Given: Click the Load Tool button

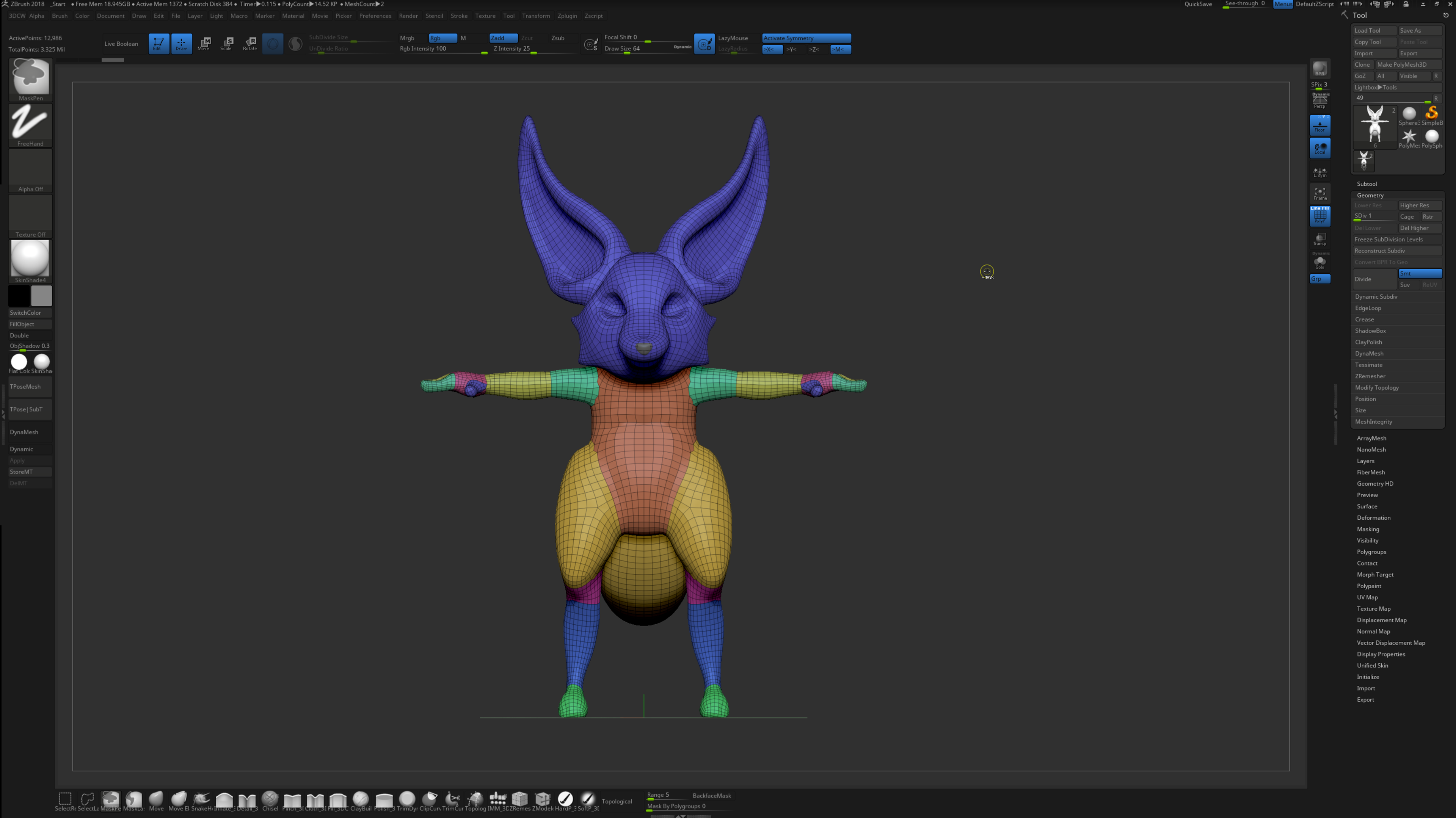Looking at the screenshot, I should point(1374,30).
